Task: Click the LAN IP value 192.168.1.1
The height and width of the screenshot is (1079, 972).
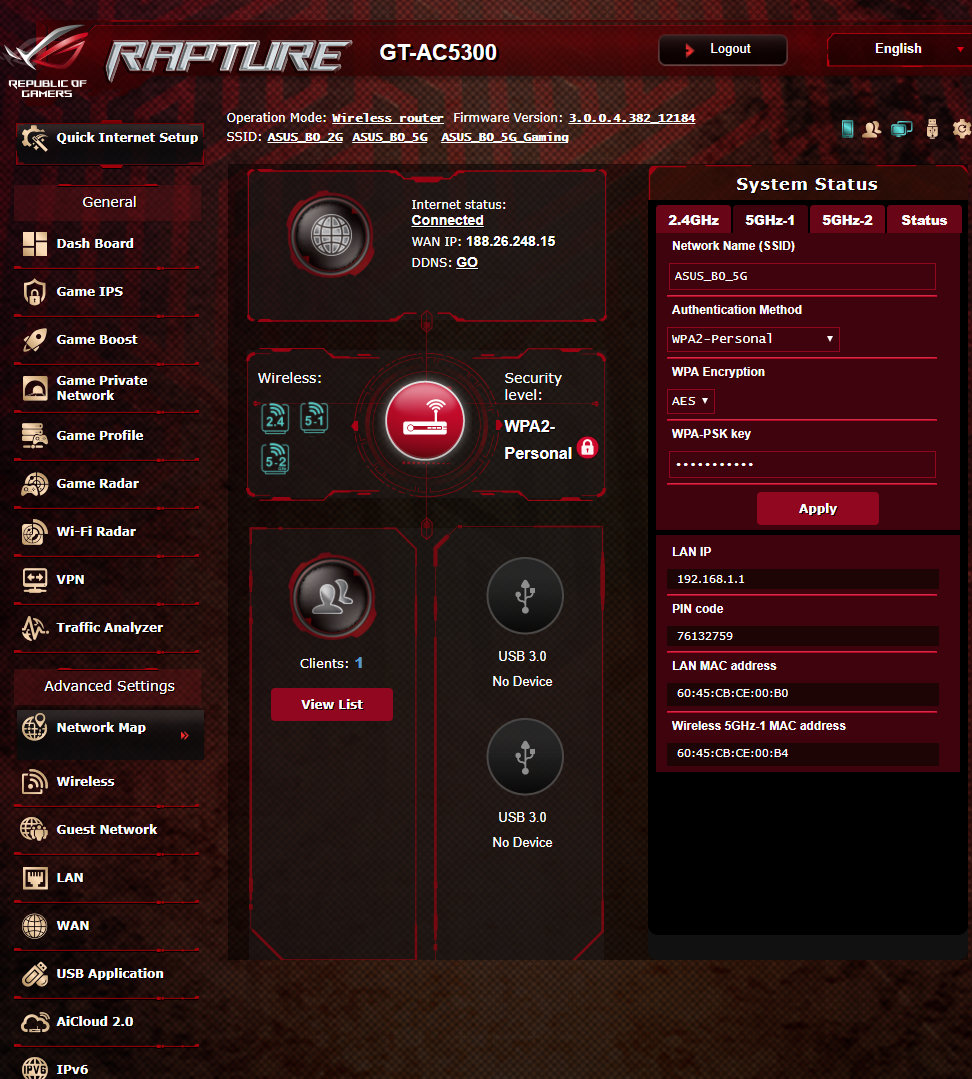Action: point(711,579)
